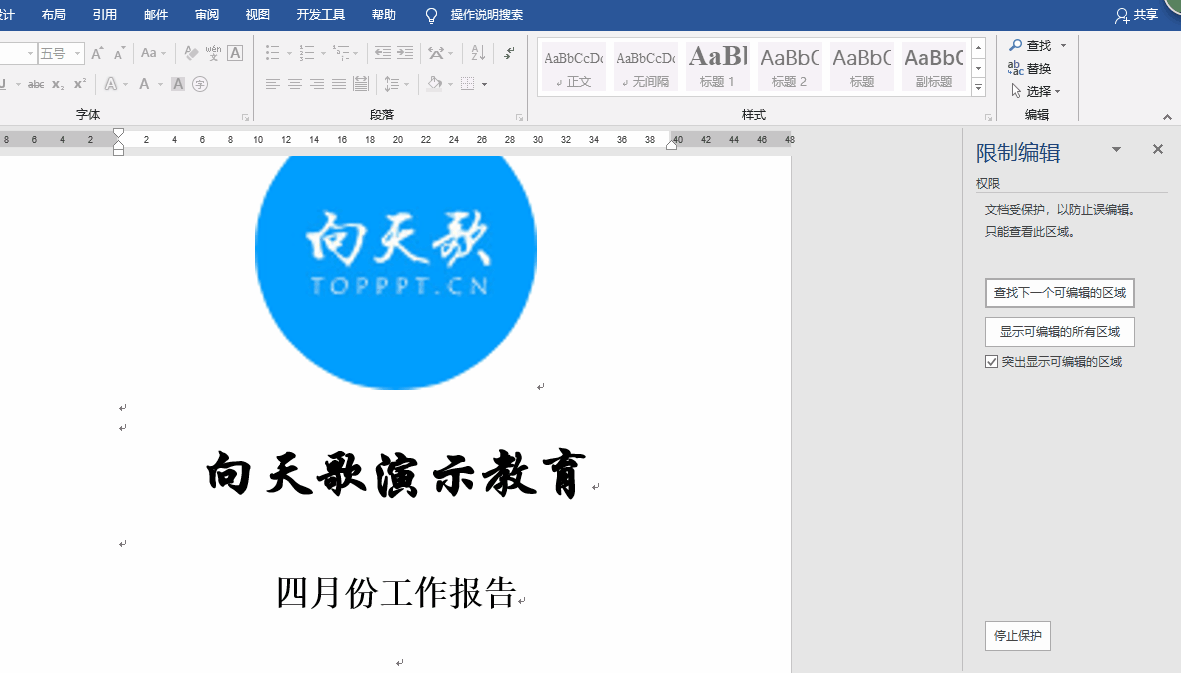Open the 开发工具 tab

coord(321,14)
